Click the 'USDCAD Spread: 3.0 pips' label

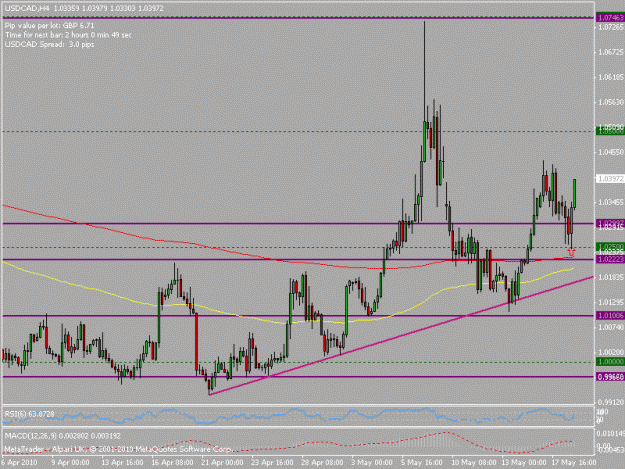50,44
